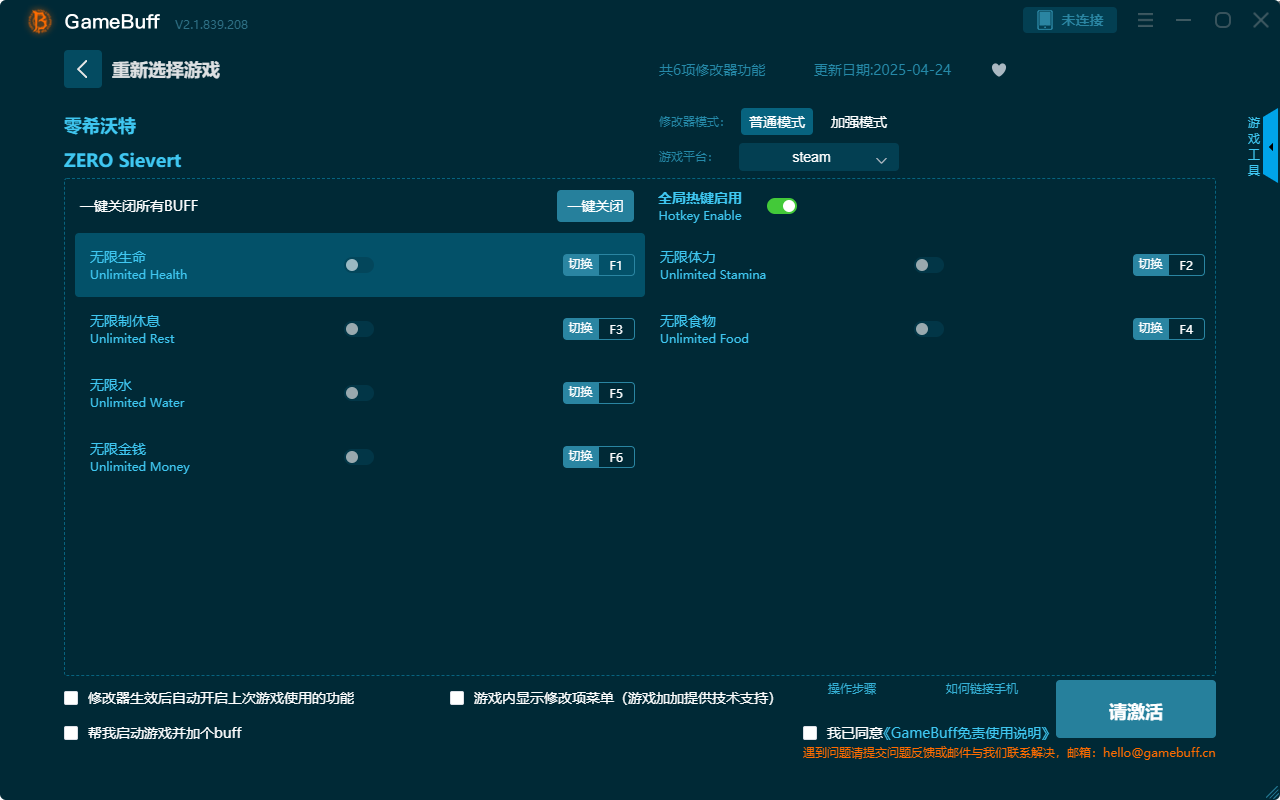Select the 普通模式 mode tab
Viewport: 1280px width, 800px height.
tap(777, 121)
